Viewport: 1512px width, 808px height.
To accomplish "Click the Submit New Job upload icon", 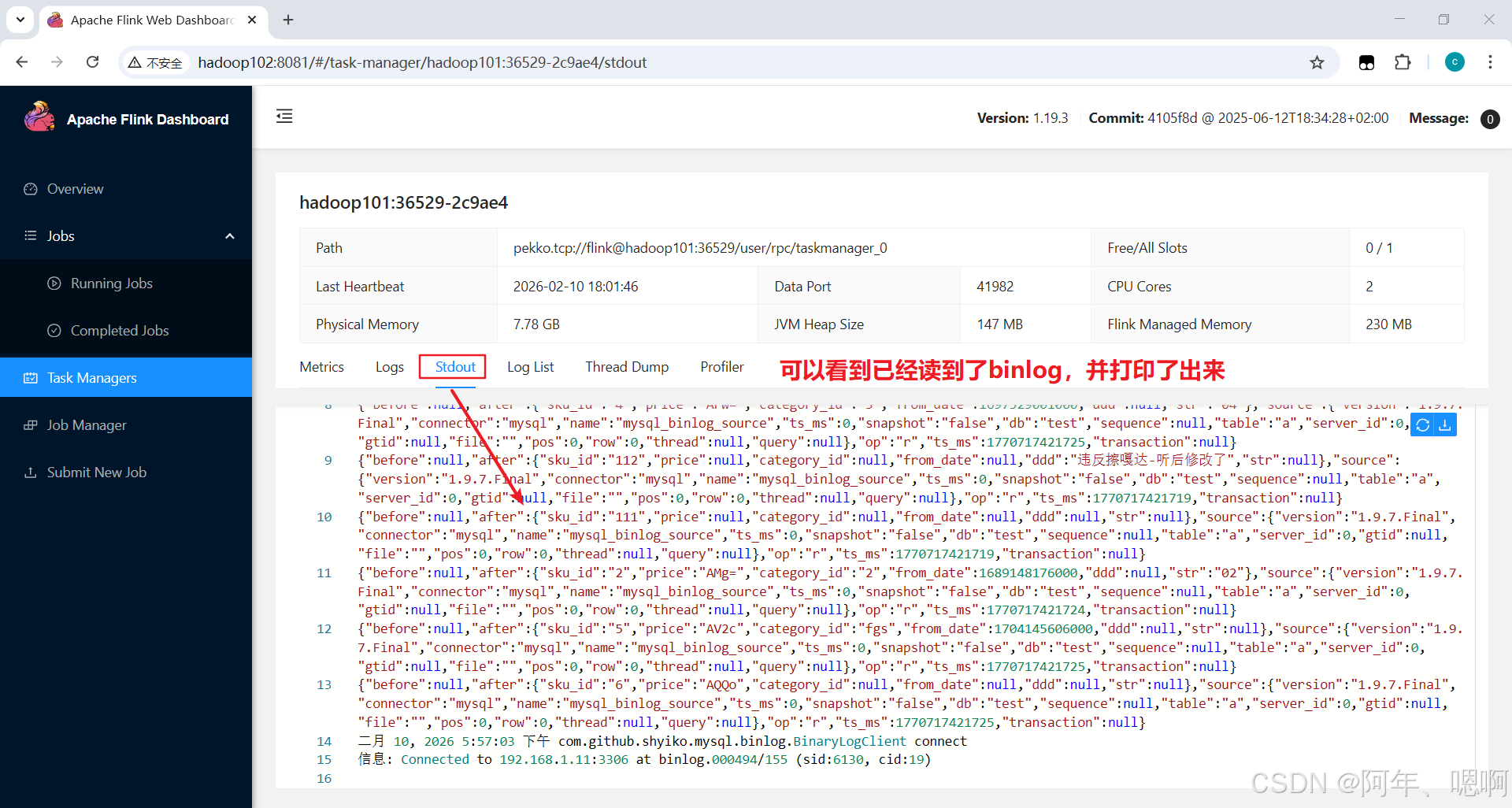I will (31, 473).
